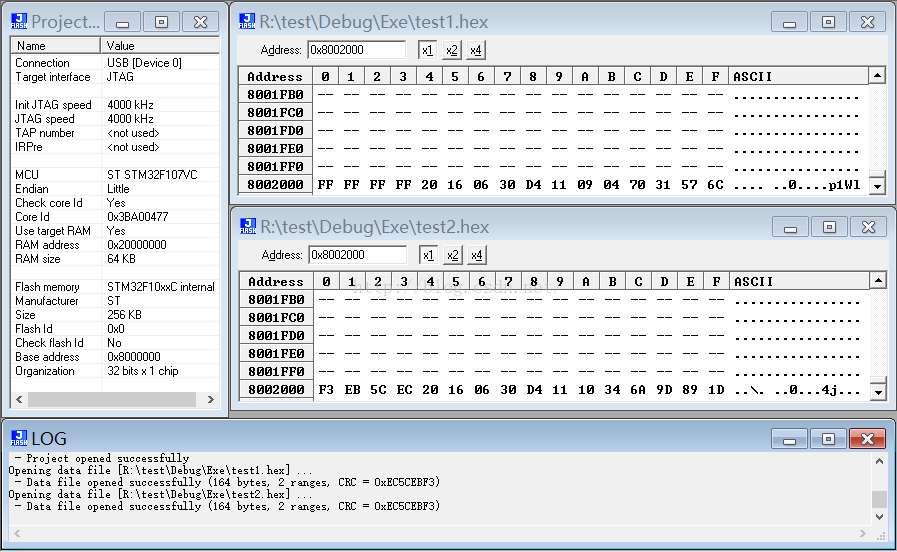897x552 pixels.
Task: Click the J-Flash icon in Project window title
Action: coord(19,21)
